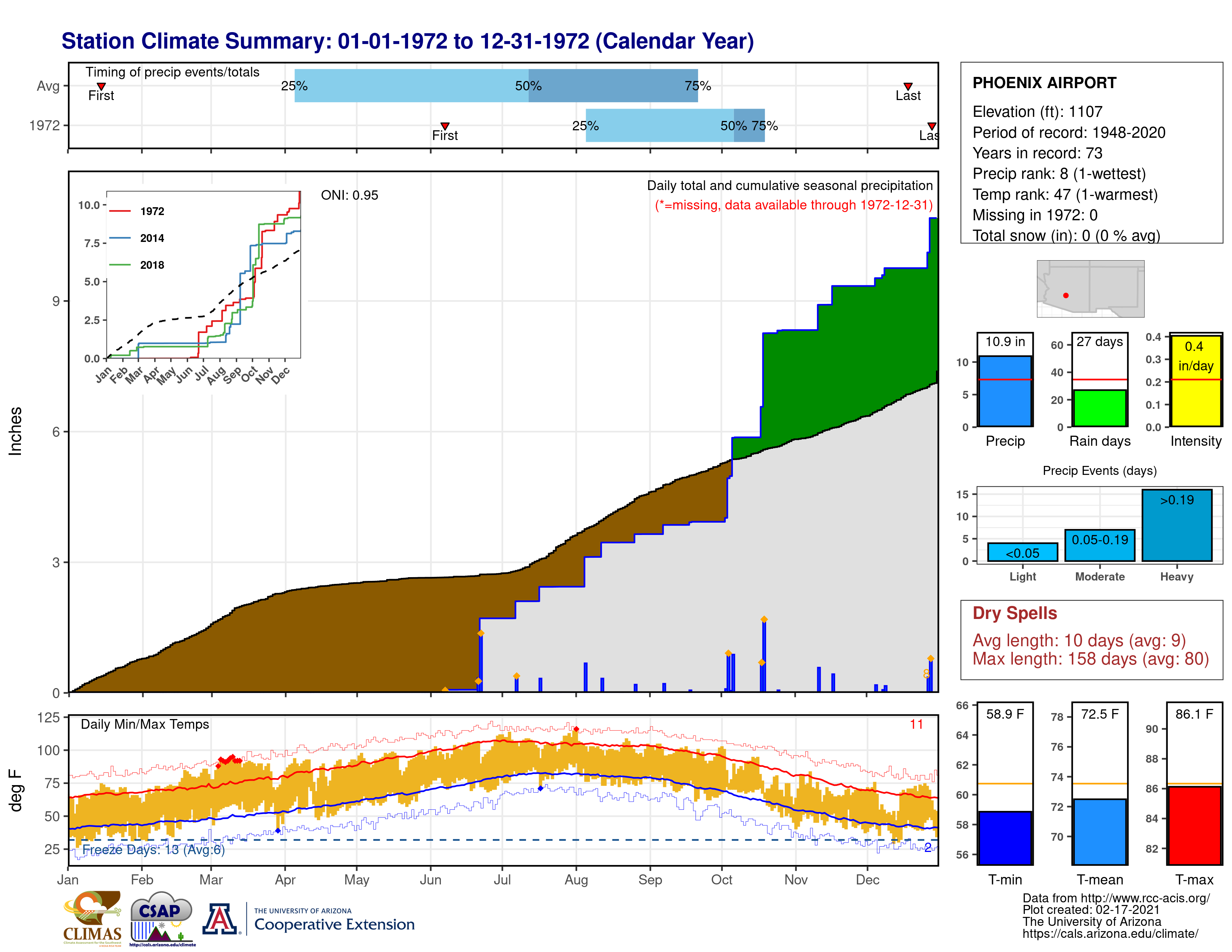1232x952 pixels.
Task: Click the yellow Intensity bar
Action: point(1196,381)
